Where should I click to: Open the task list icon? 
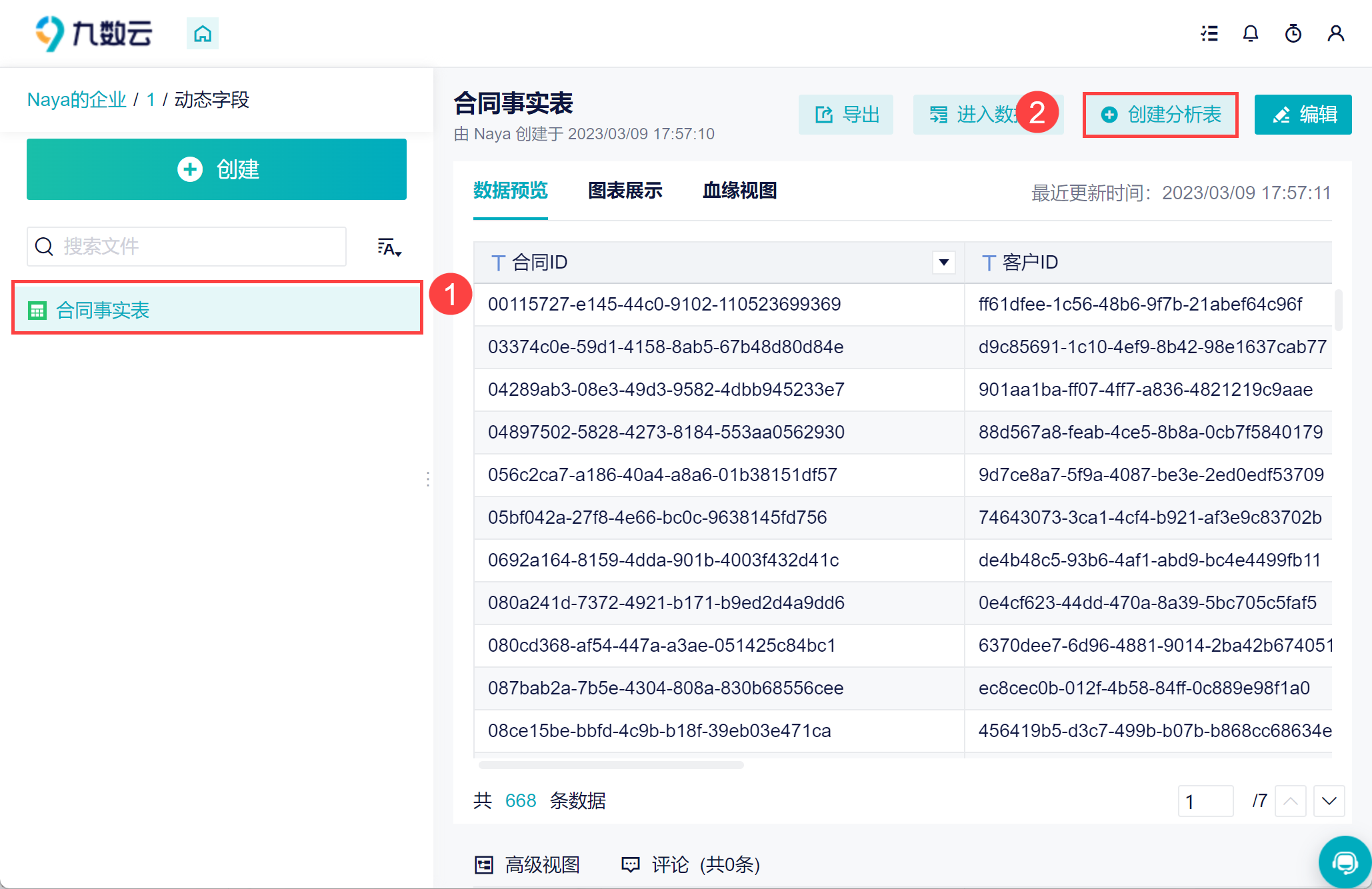tap(1209, 33)
